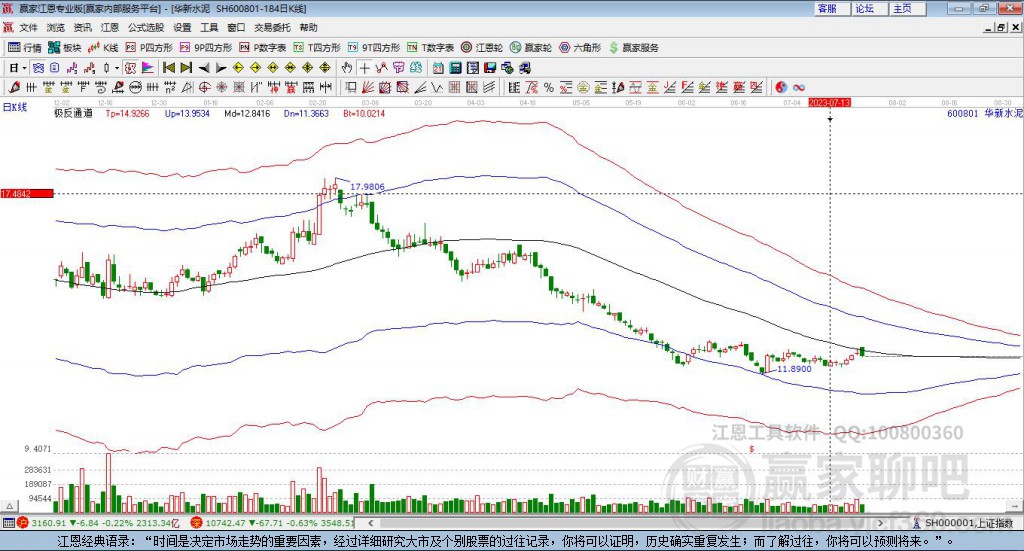Click first yellow diamond left-arrow icon
The image size is (1024, 551).
[x=238, y=68]
